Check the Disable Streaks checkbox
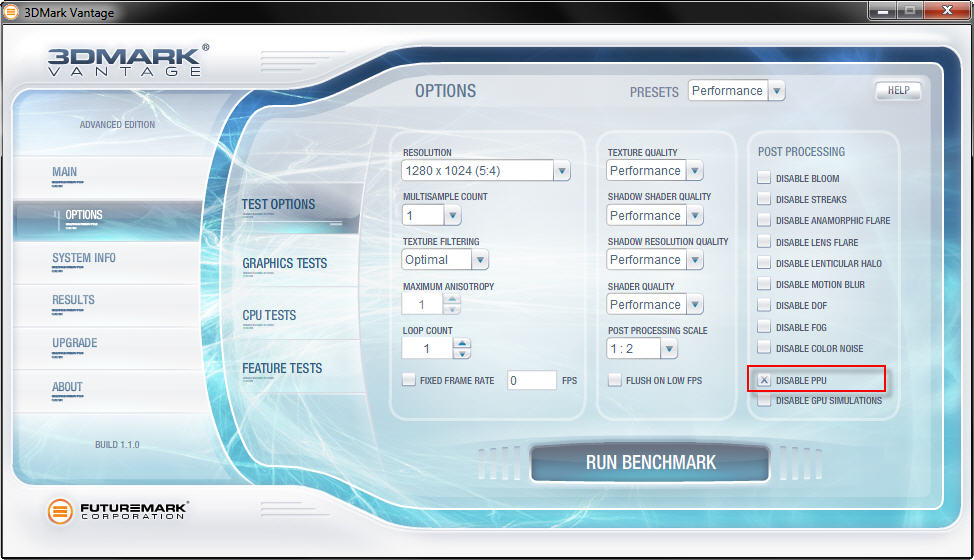The width and height of the screenshot is (974, 560). (x=764, y=199)
